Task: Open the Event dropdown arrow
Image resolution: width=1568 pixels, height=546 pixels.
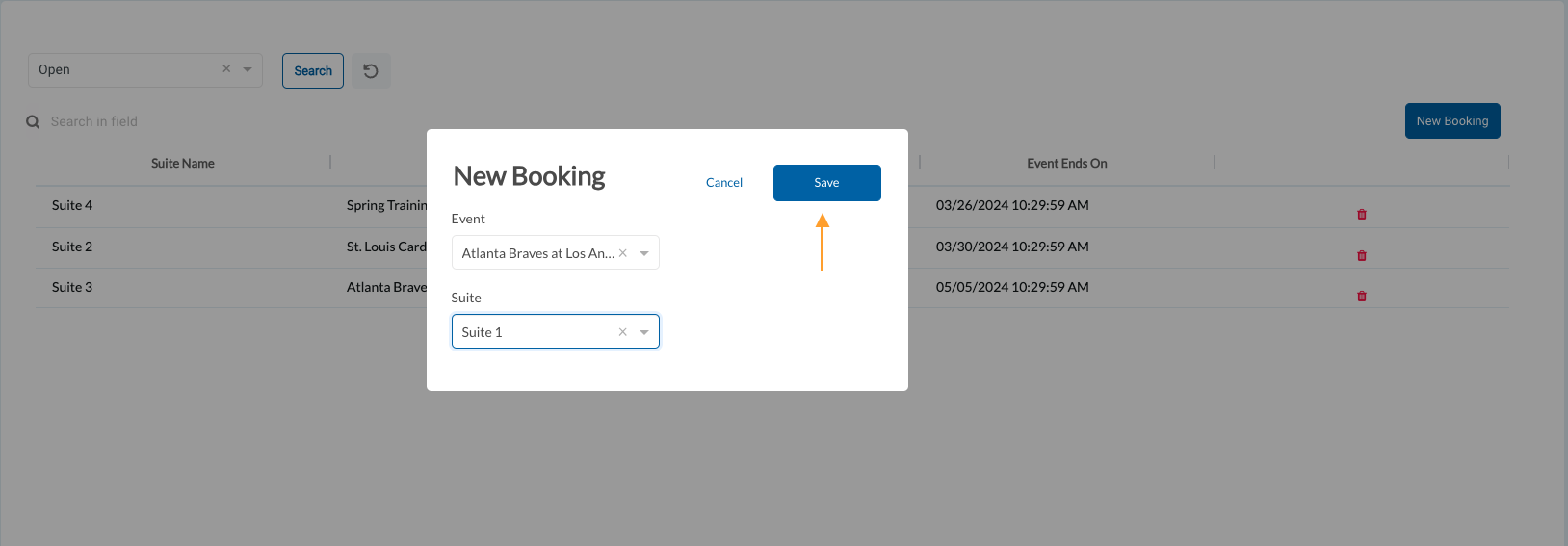Action: 644,253
